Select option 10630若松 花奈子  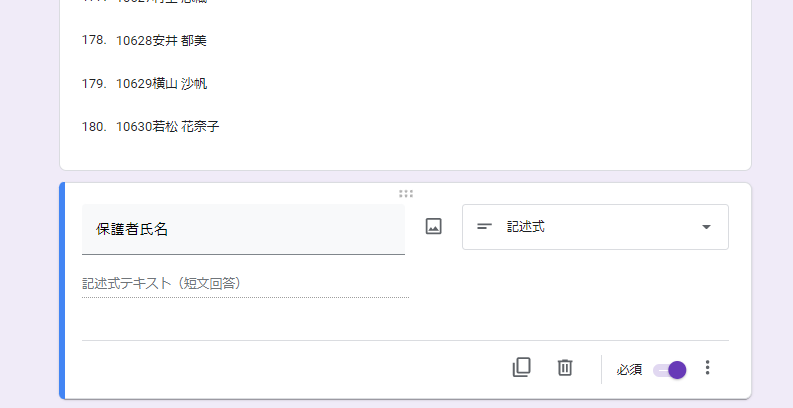[x=167, y=126]
